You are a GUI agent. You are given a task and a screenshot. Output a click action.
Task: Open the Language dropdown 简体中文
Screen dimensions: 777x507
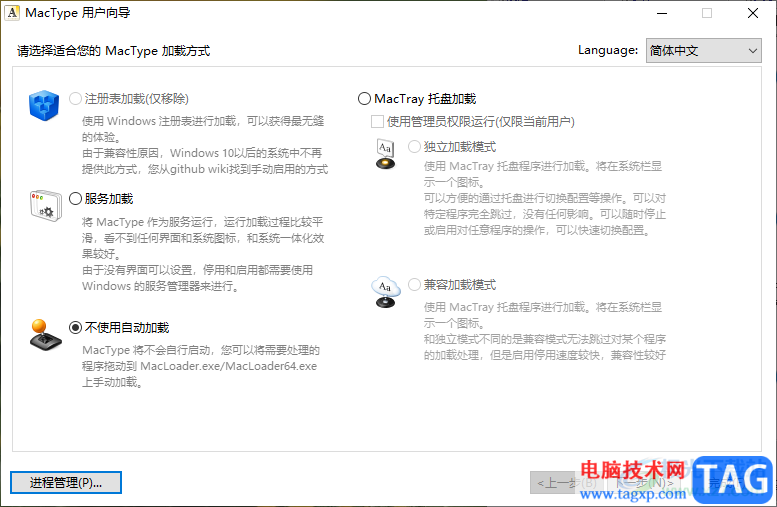[704, 51]
